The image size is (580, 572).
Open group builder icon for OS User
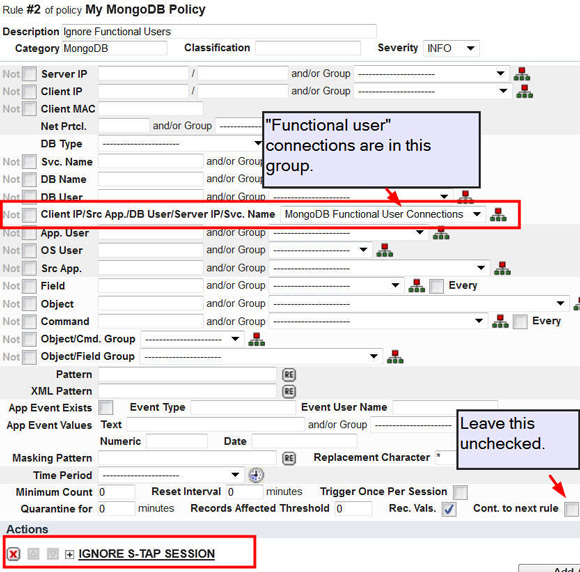tap(384, 250)
